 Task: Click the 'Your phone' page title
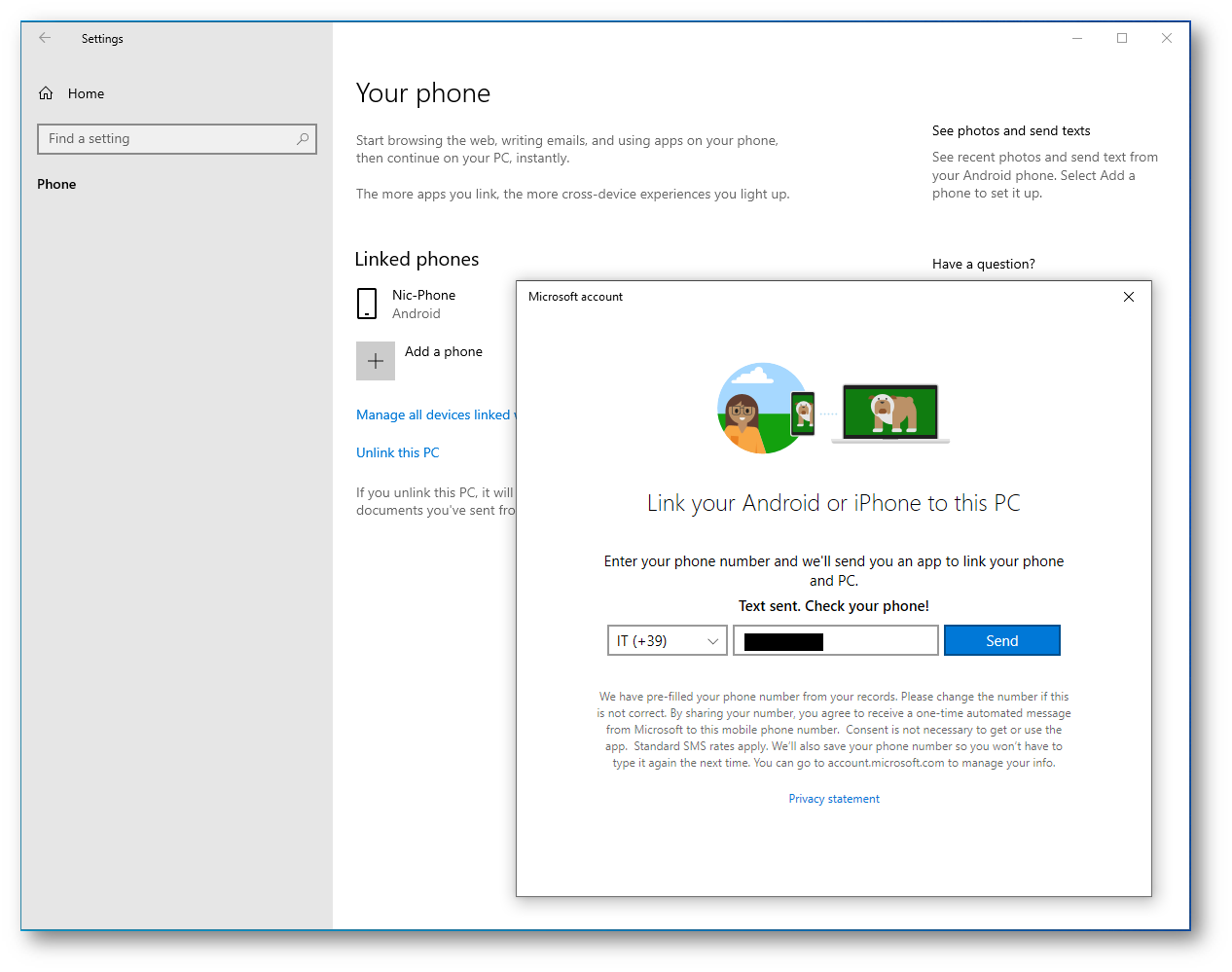click(x=423, y=93)
